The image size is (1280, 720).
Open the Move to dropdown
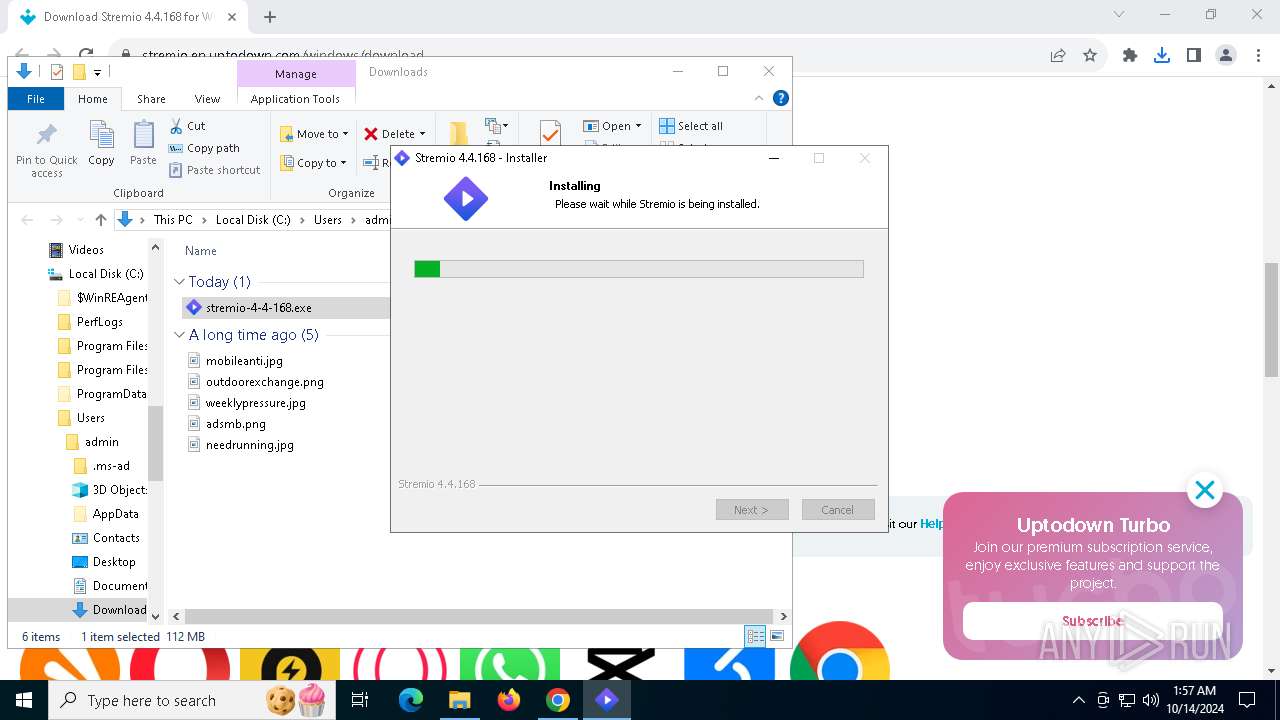click(314, 134)
